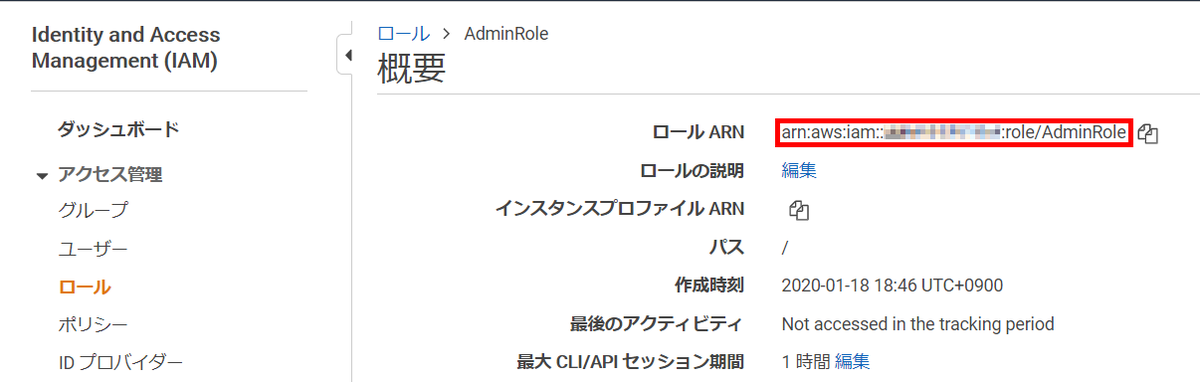Viewport: 1200px width, 382px height.
Task: Click the 1 時間 session duration value
Action: (805, 361)
